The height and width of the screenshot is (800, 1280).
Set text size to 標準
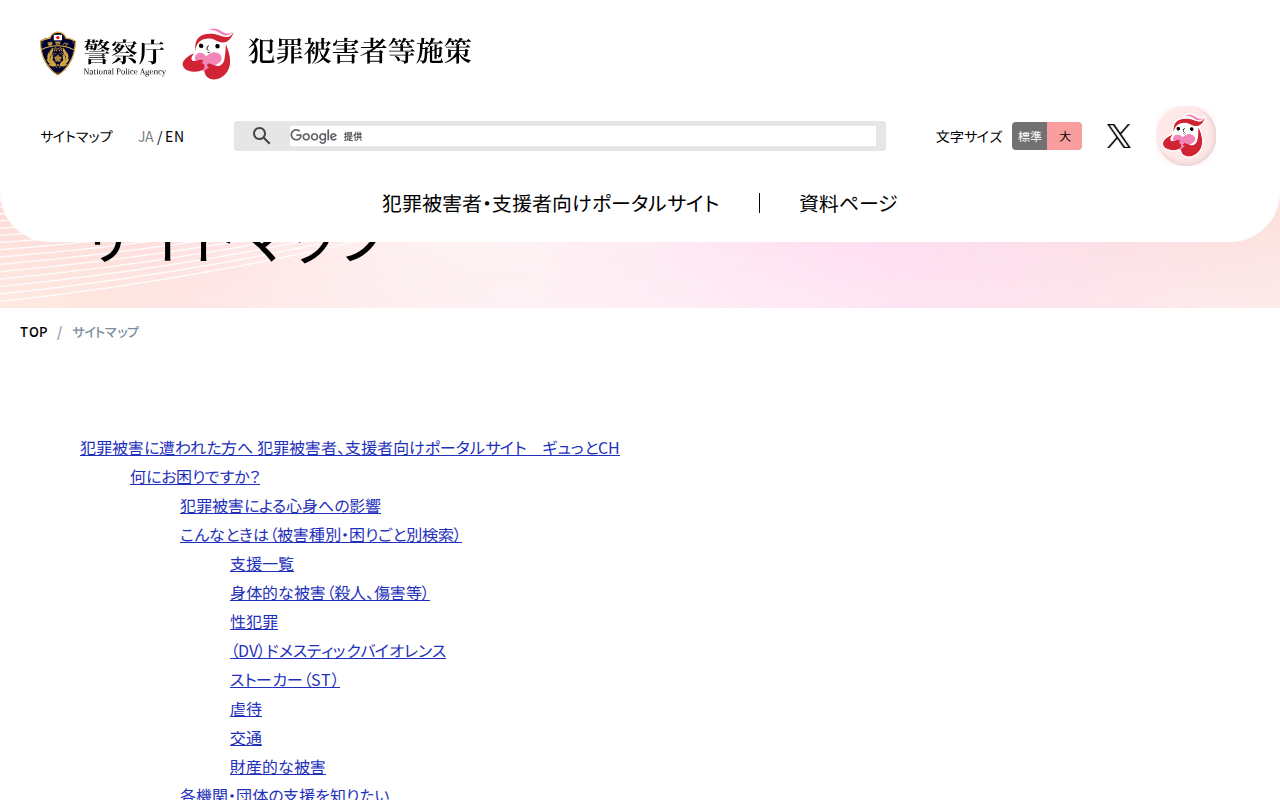(x=1030, y=136)
